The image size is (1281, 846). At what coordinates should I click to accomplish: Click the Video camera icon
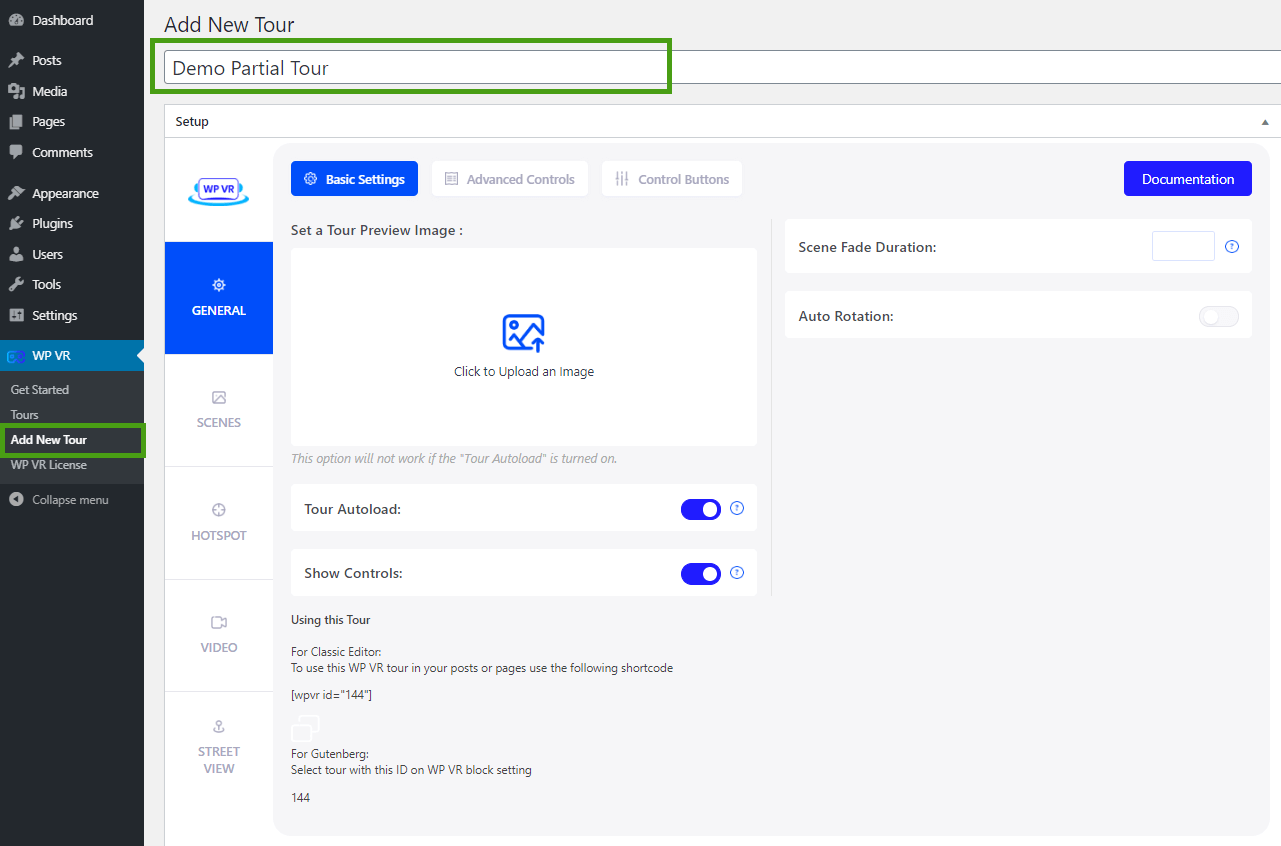(219, 622)
